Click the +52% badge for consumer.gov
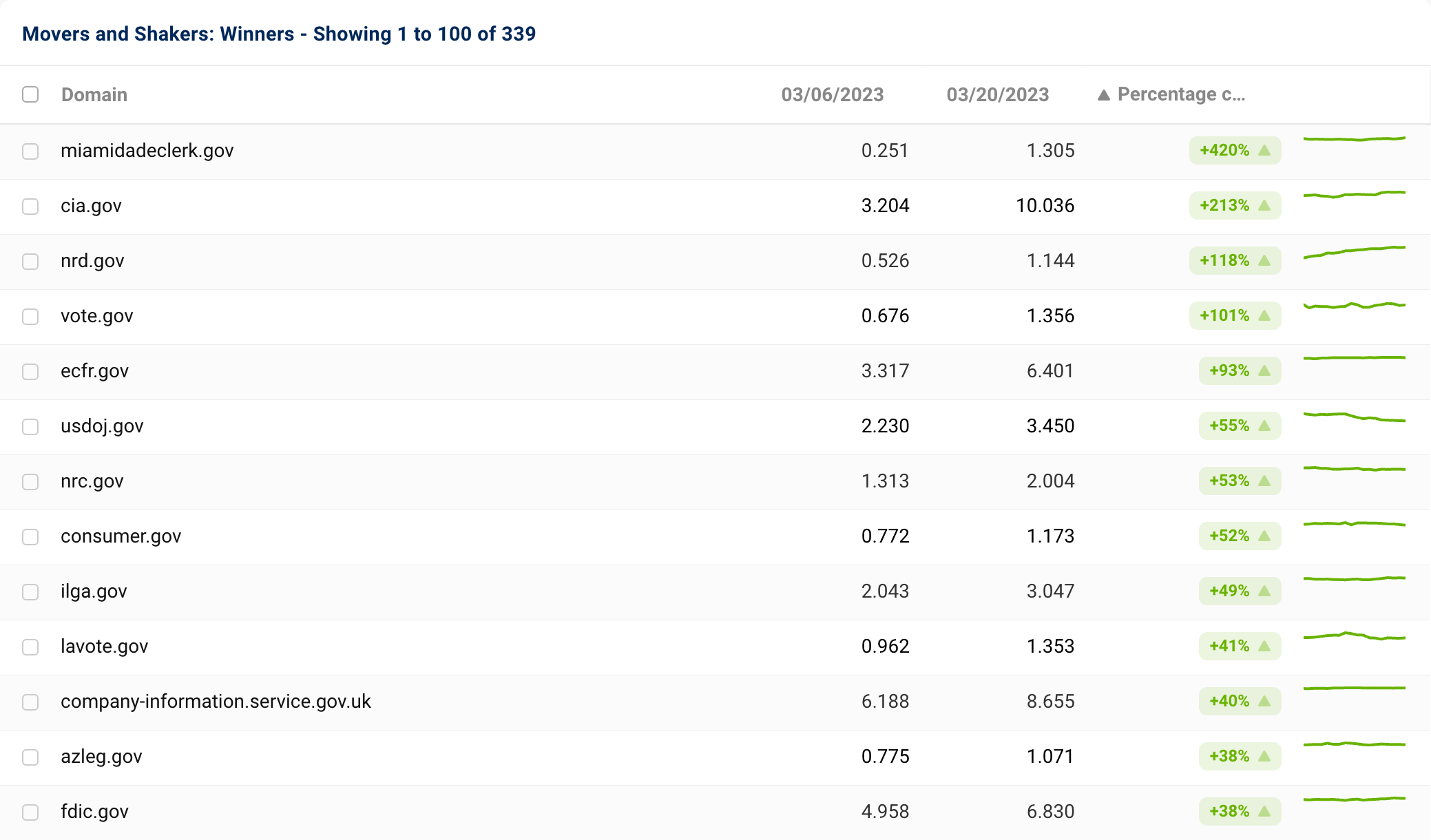 pos(1240,536)
